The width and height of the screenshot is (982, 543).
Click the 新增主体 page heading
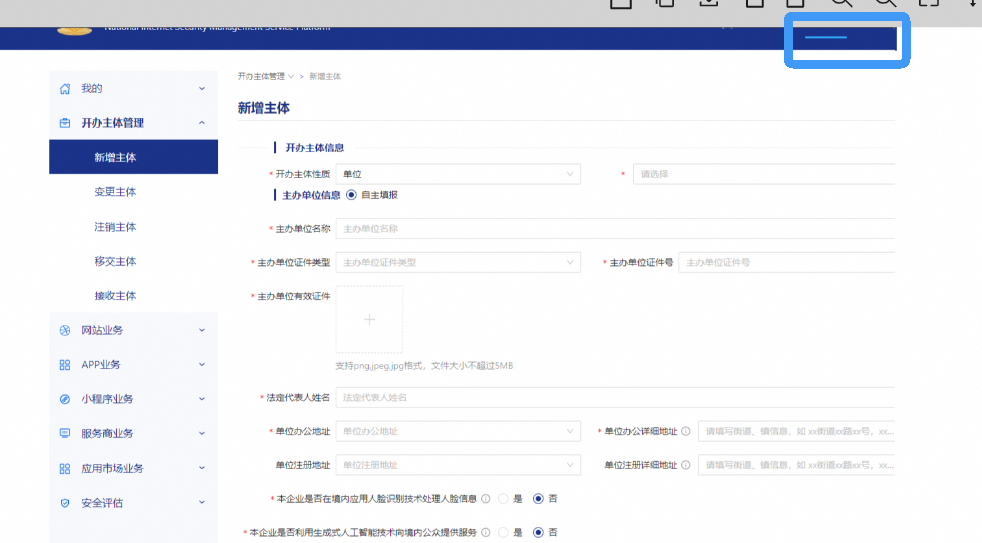coord(264,108)
